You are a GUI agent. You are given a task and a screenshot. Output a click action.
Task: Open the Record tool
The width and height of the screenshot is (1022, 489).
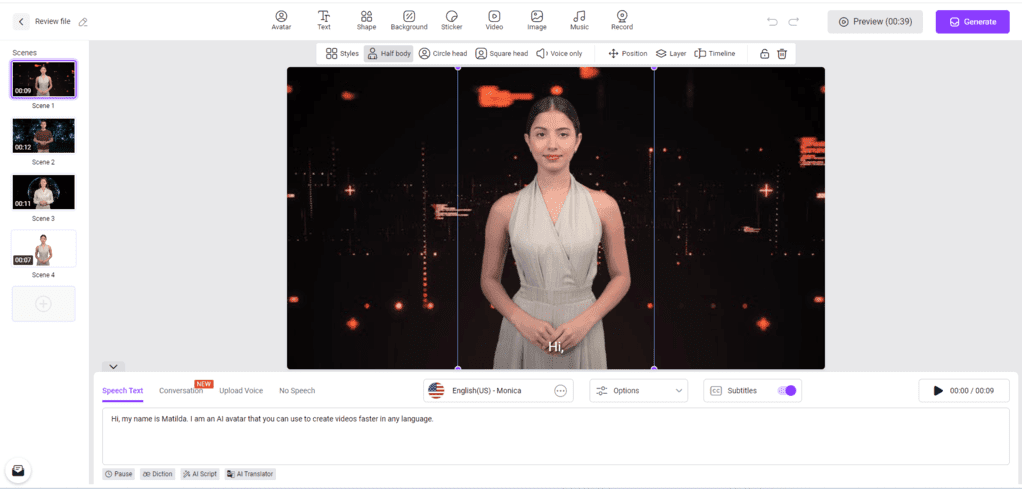[x=622, y=20]
